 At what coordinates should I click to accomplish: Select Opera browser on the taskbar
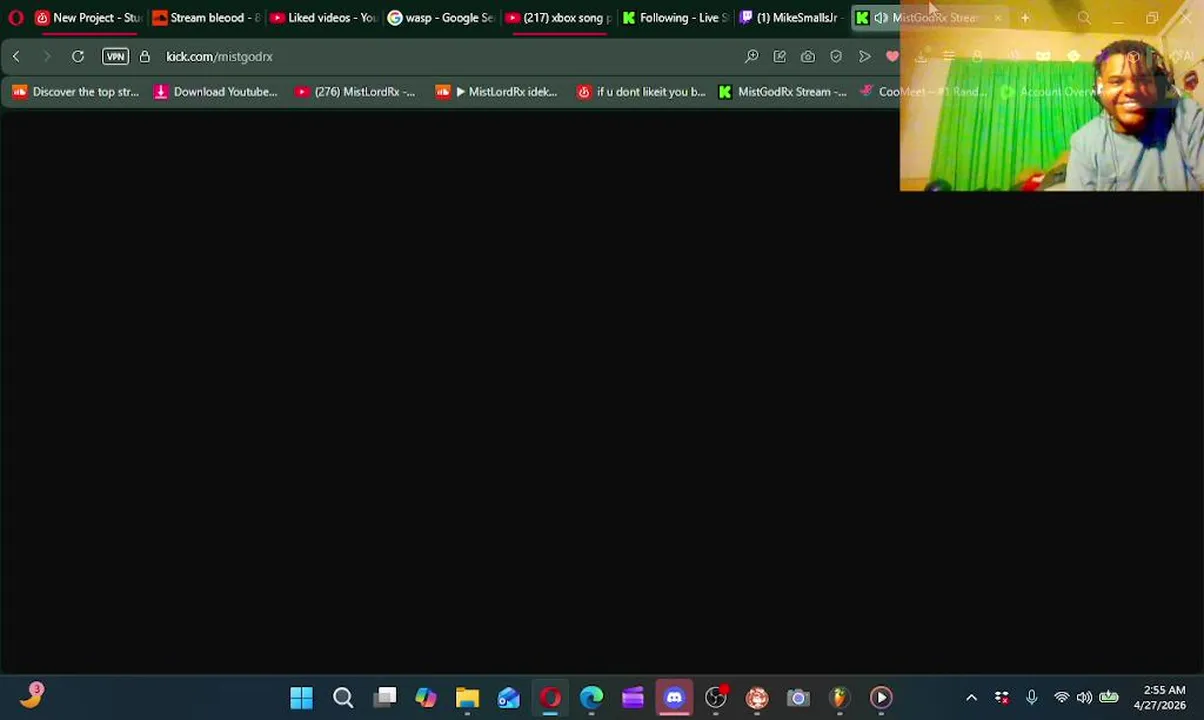pos(550,698)
